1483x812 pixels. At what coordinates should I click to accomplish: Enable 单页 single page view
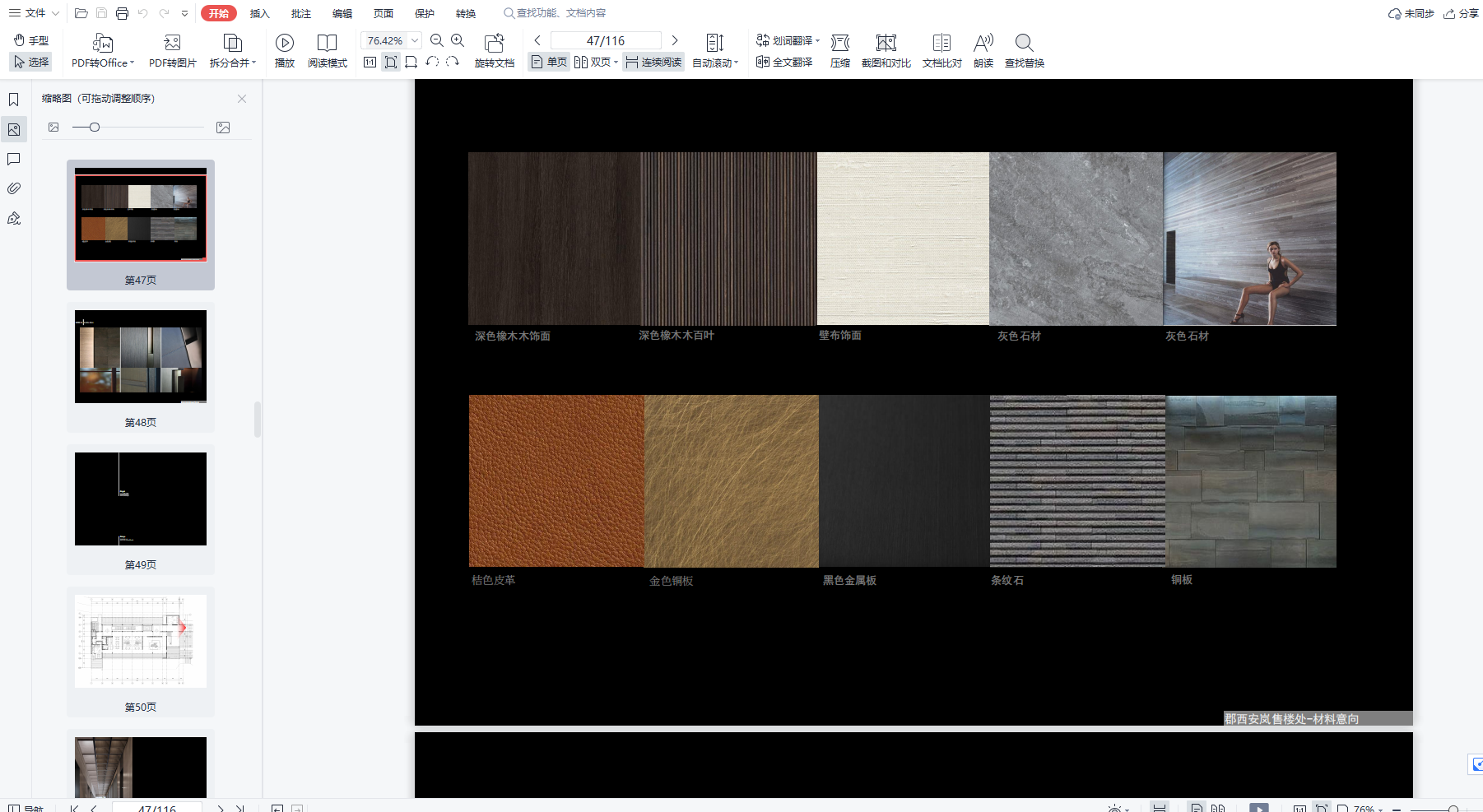coord(549,63)
